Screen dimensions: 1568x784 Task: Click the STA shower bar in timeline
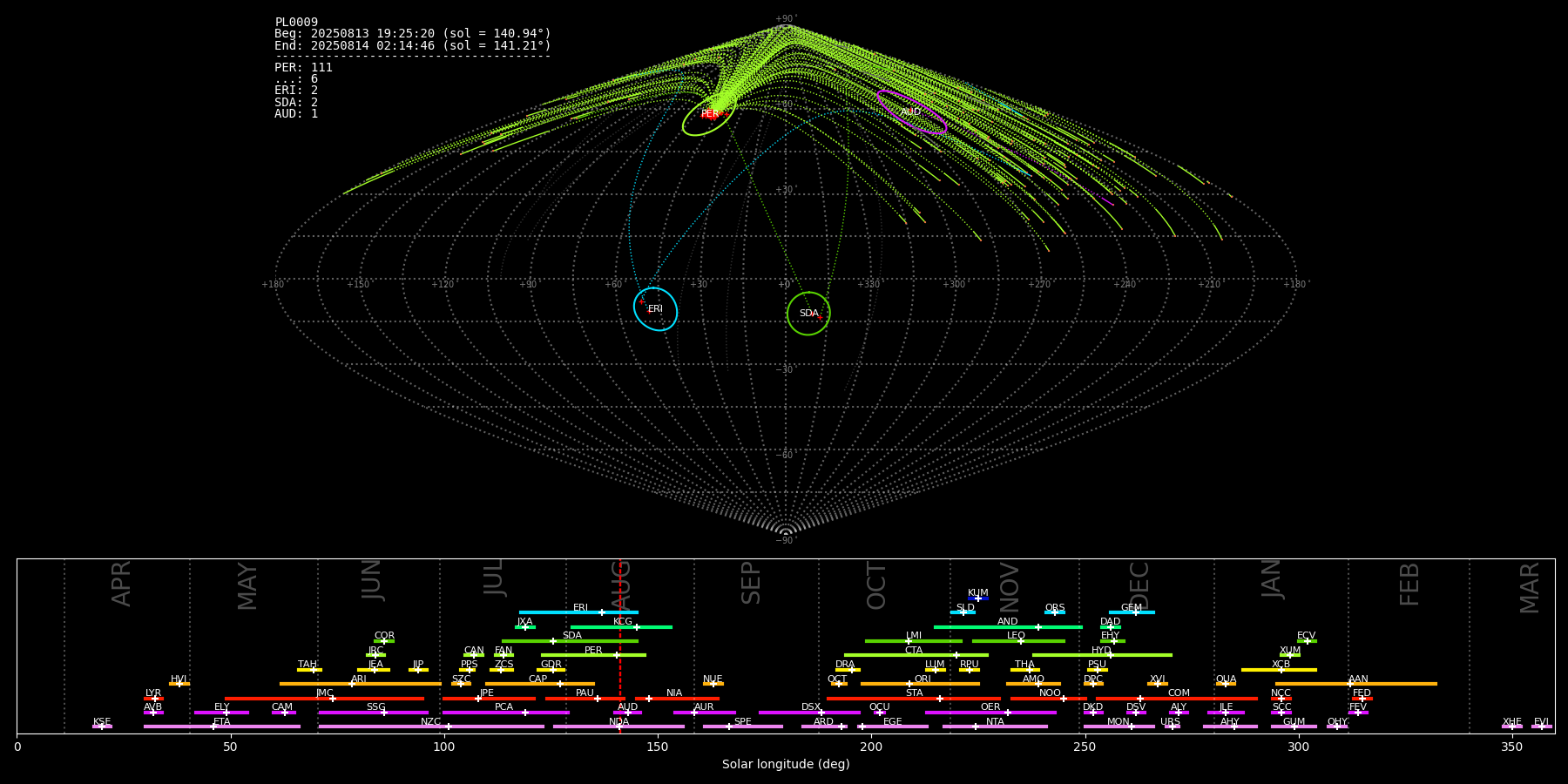[914, 699]
